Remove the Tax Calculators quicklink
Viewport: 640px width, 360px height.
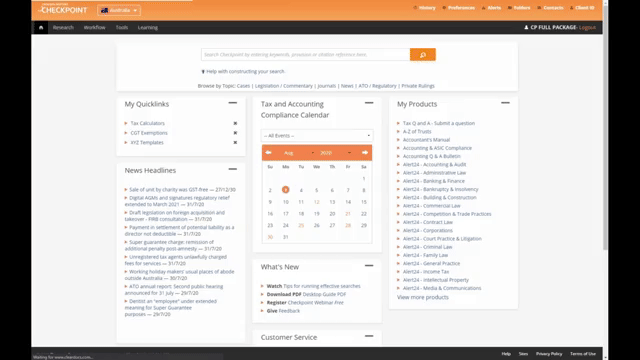point(235,123)
